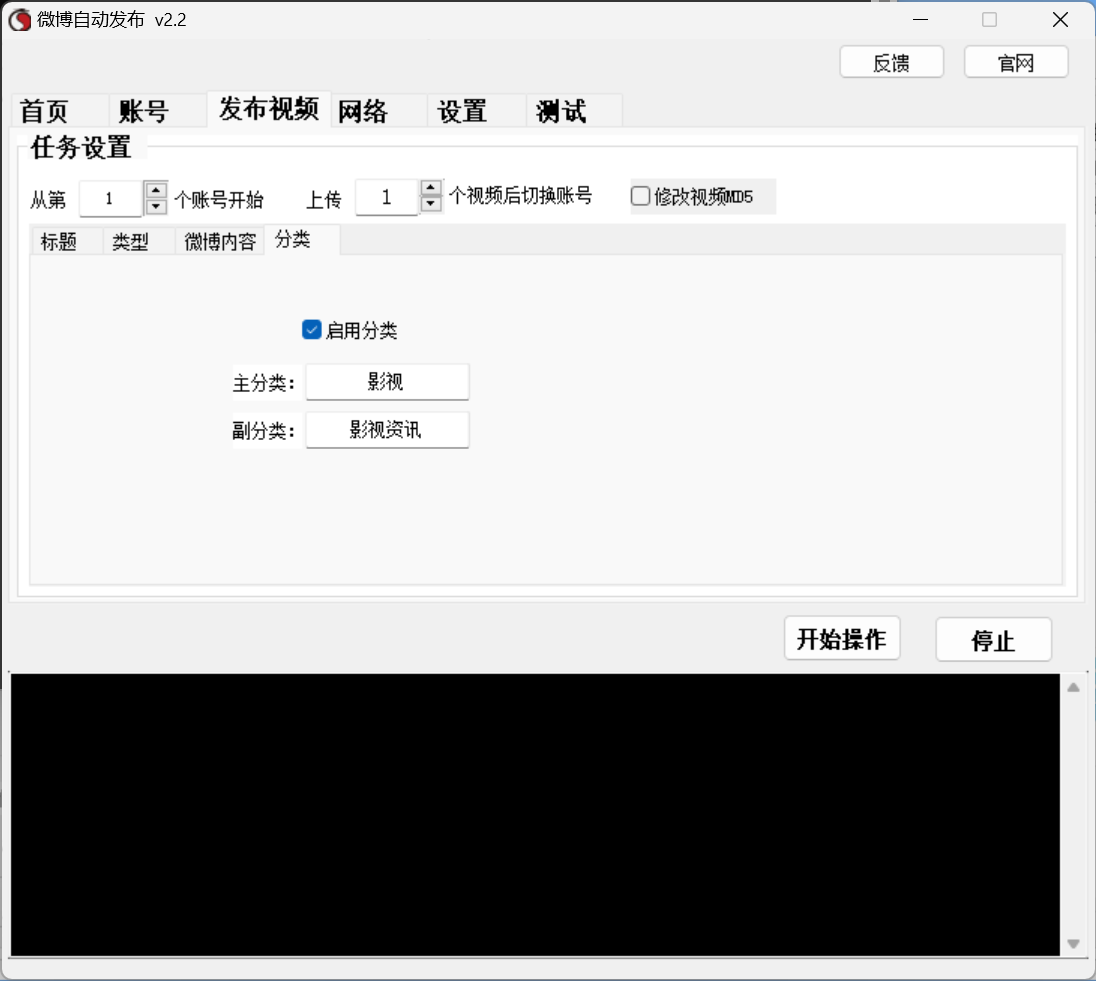The image size is (1096, 981).
Task: Click the Weibo app logo in title bar
Action: (x=19, y=20)
